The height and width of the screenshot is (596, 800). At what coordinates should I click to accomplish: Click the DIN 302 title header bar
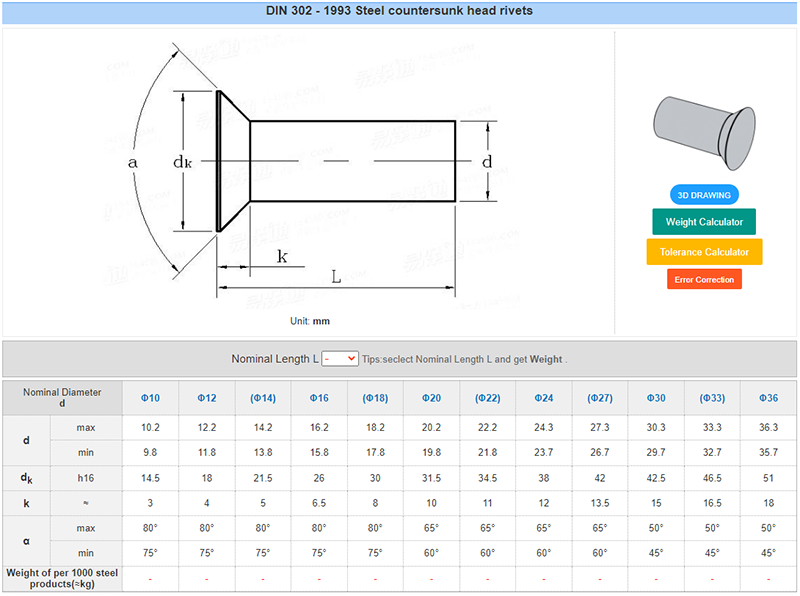[x=399, y=11]
